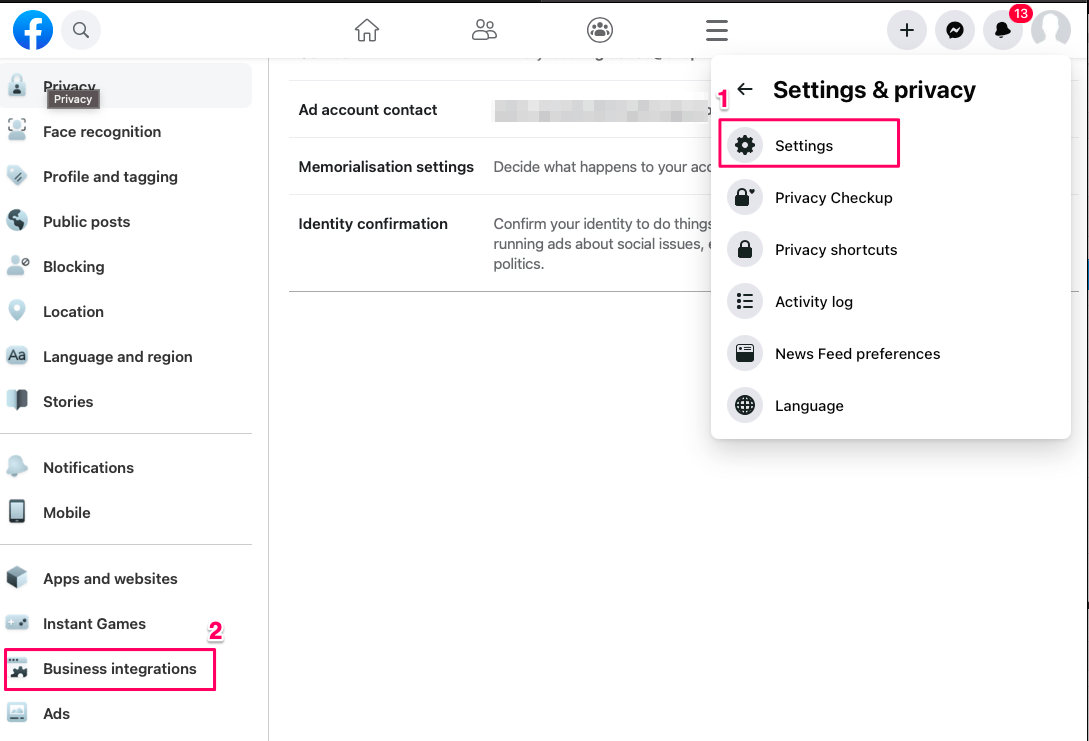
Task: Click the Notifications bell icon in sidebar
Action: pos(17,467)
